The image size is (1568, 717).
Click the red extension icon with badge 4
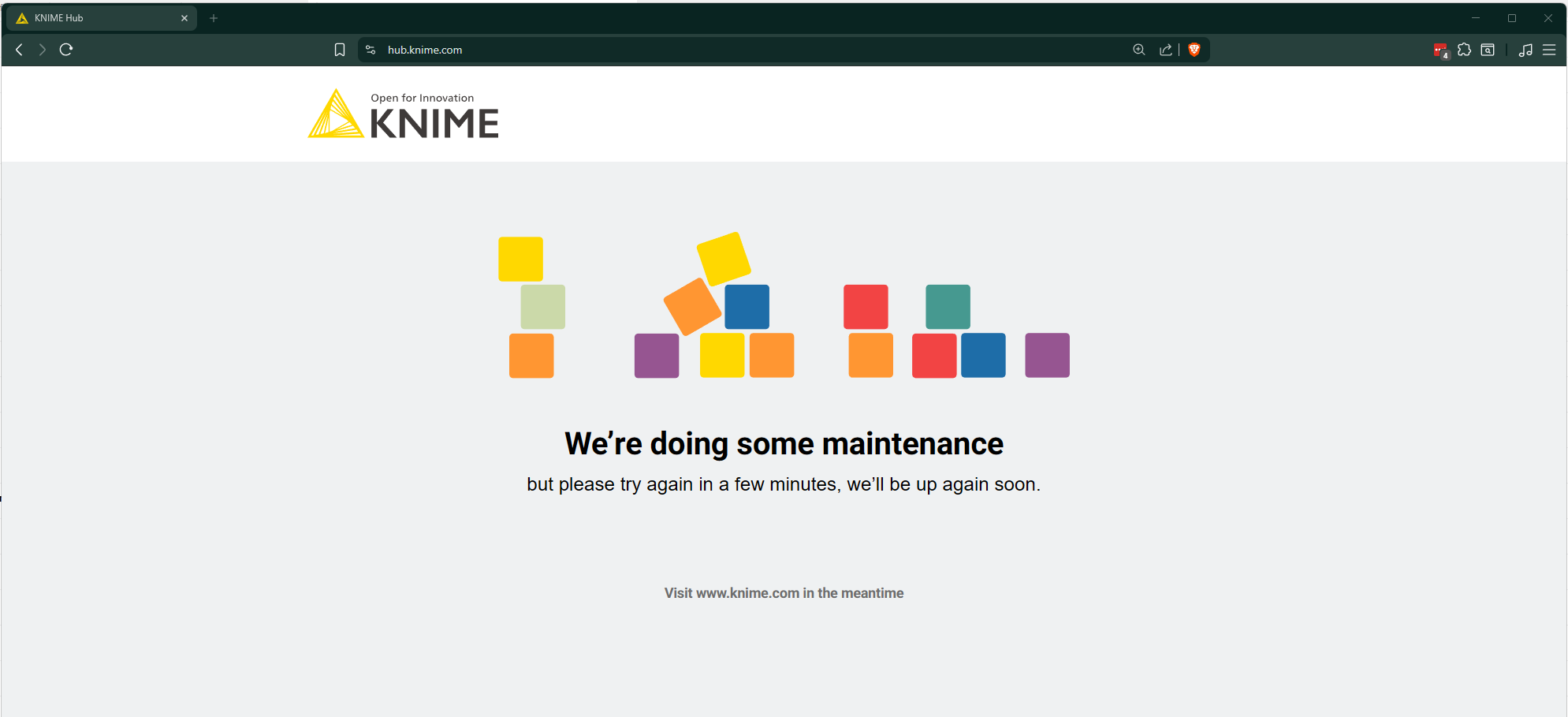click(1440, 50)
